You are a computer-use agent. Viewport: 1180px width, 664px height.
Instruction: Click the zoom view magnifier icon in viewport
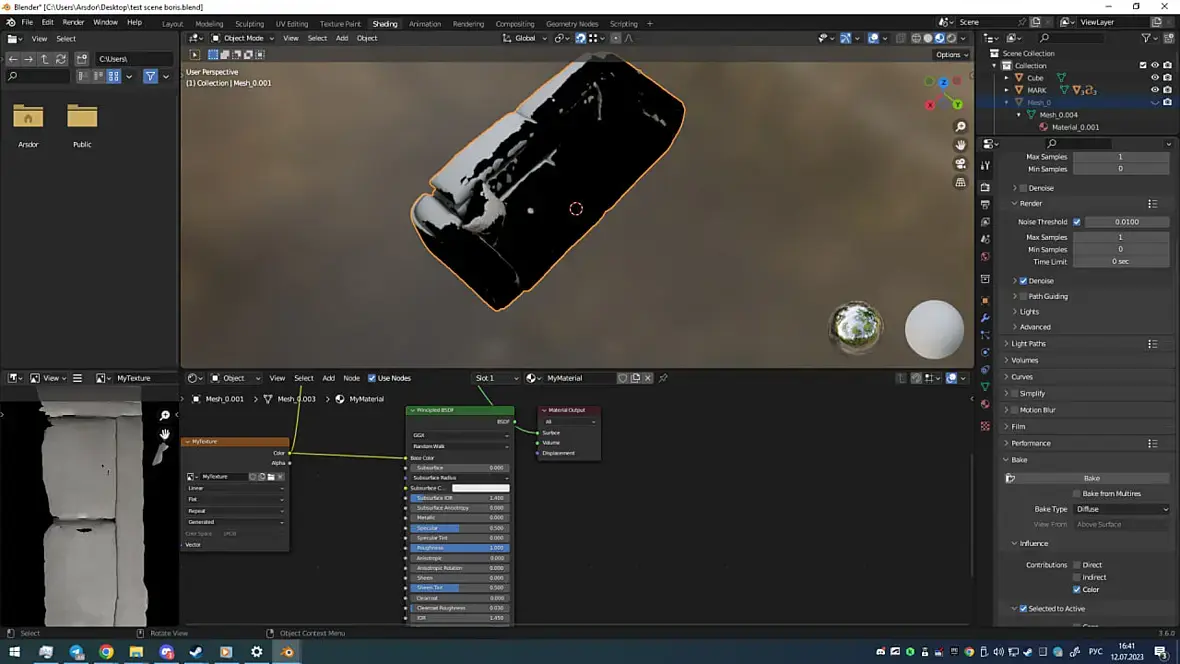[961, 127]
